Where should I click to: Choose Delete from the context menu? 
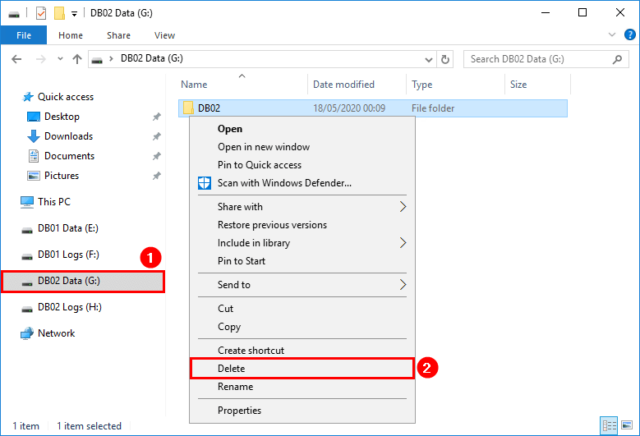click(302, 368)
